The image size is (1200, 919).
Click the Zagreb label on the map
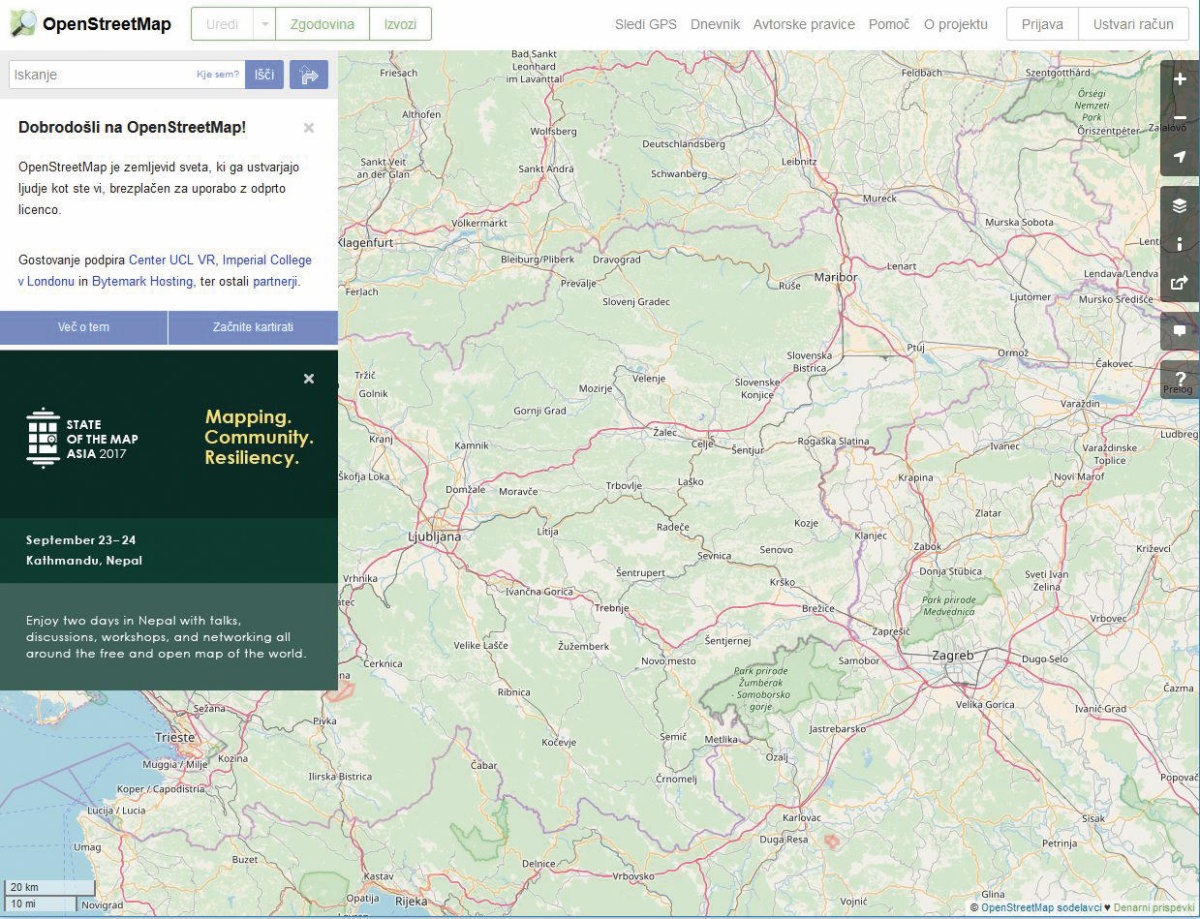tap(951, 655)
